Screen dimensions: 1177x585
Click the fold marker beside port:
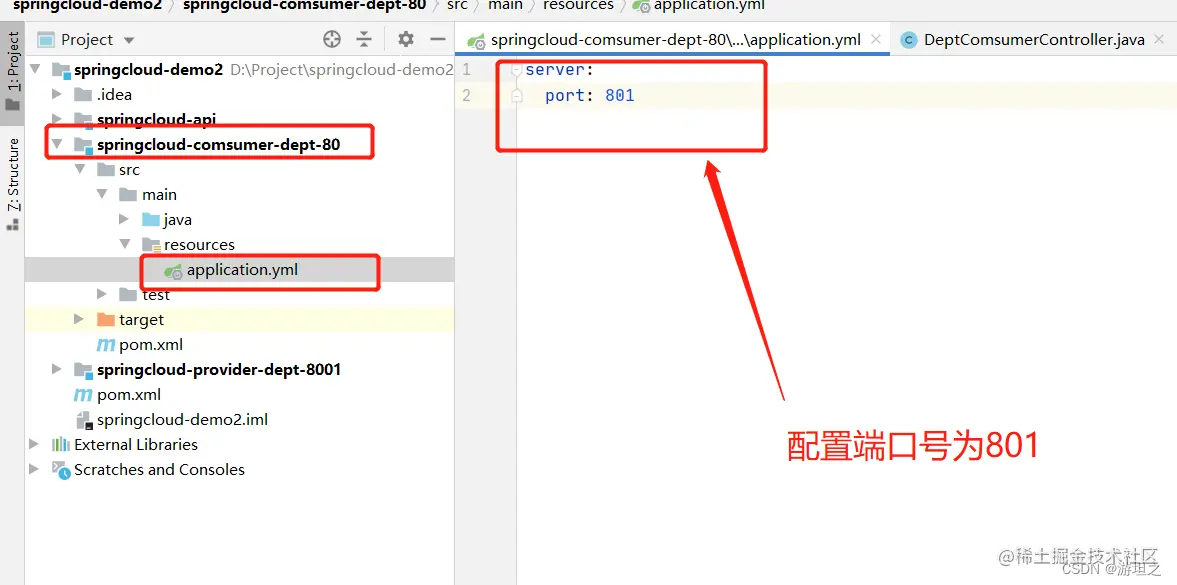516,95
